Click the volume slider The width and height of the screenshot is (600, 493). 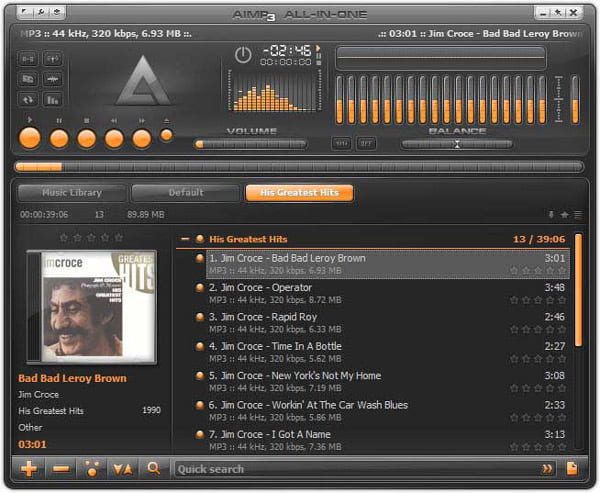pos(250,143)
